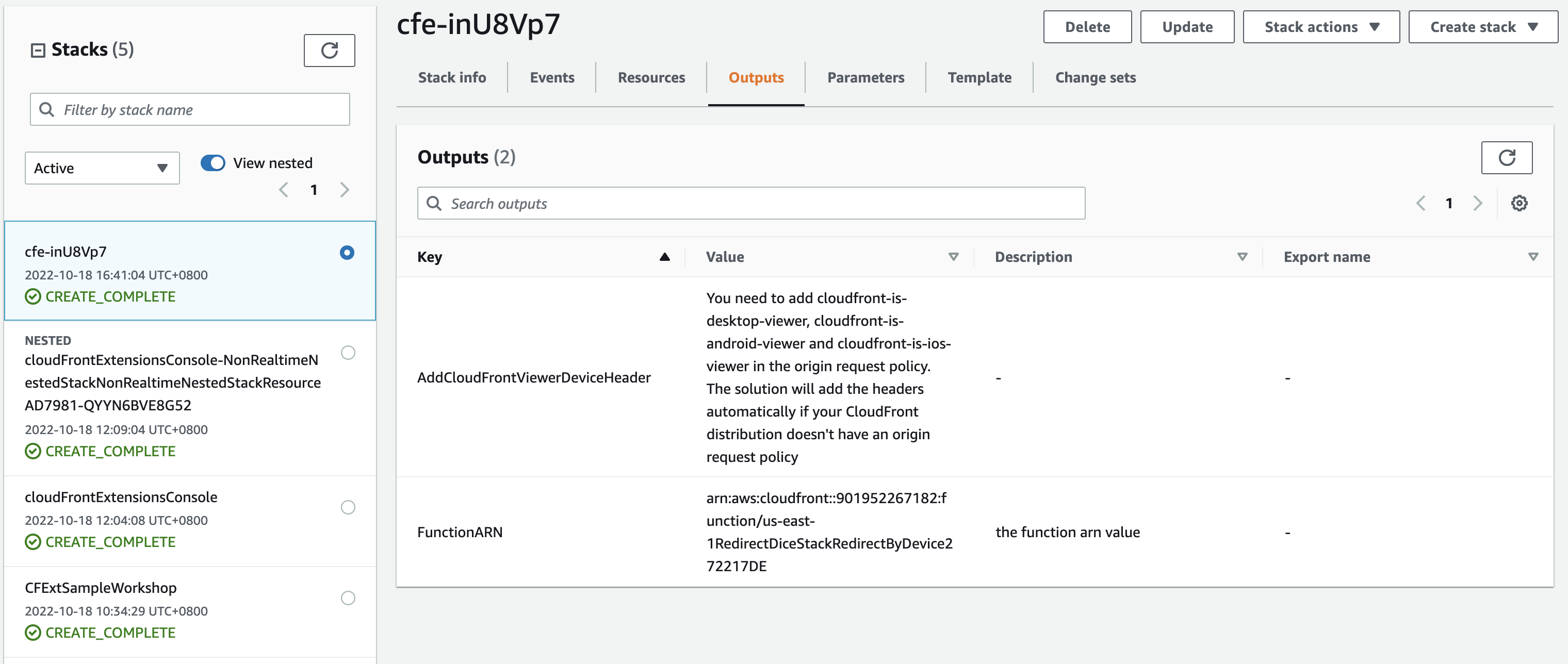Viewport: 1568px width, 664px height.
Task: Click the Filter by stack name input
Action: [190, 108]
